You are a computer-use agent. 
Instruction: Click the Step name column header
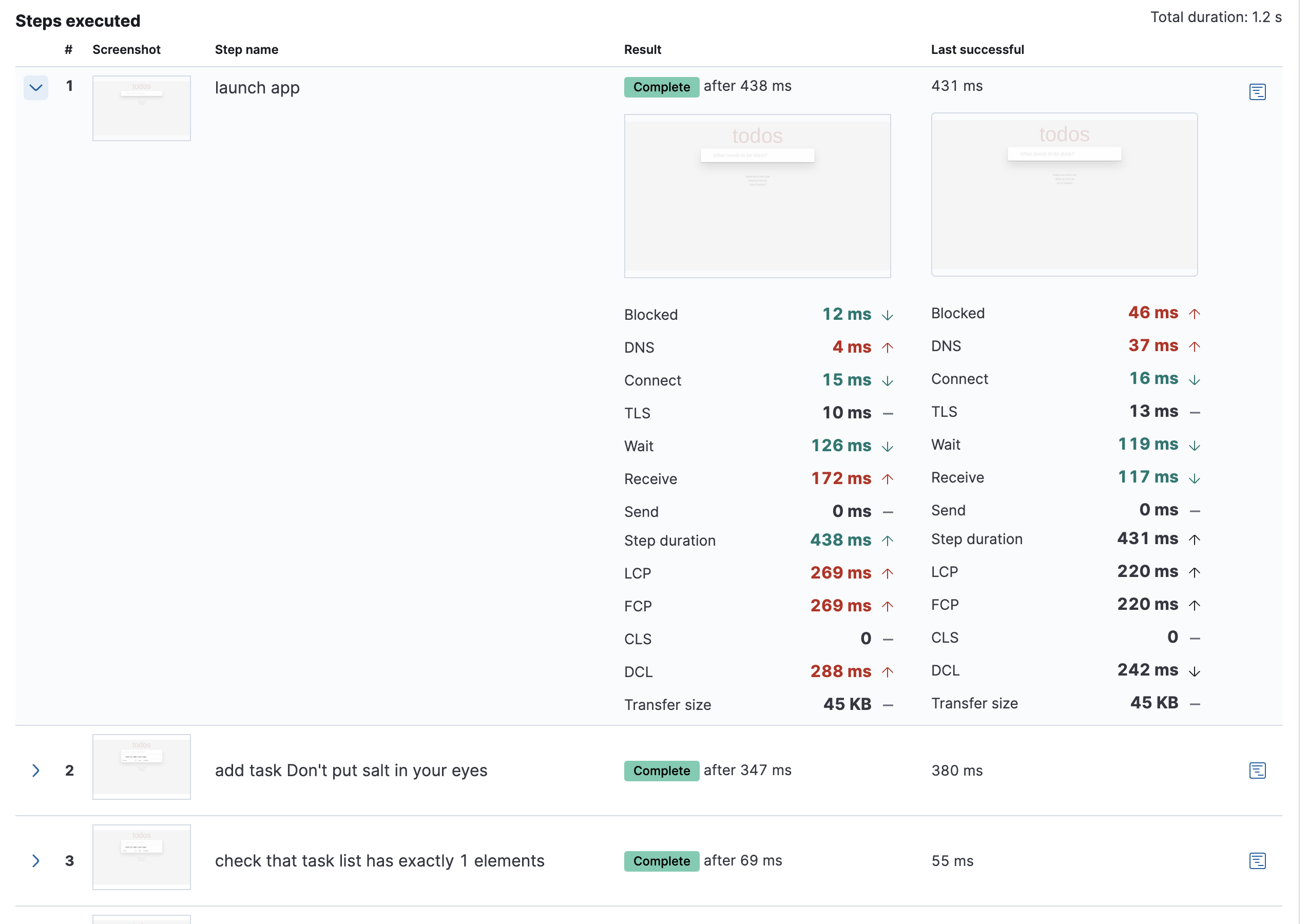pyautogui.click(x=246, y=50)
